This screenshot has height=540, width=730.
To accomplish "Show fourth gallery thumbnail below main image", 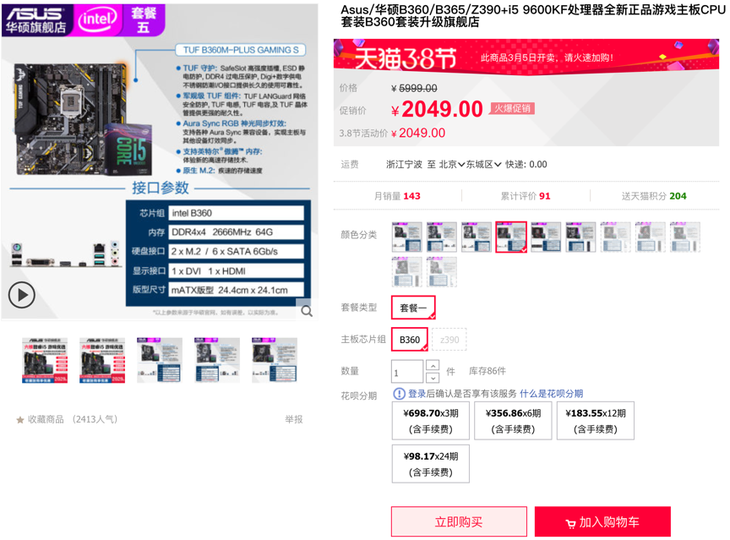I will 216,360.
